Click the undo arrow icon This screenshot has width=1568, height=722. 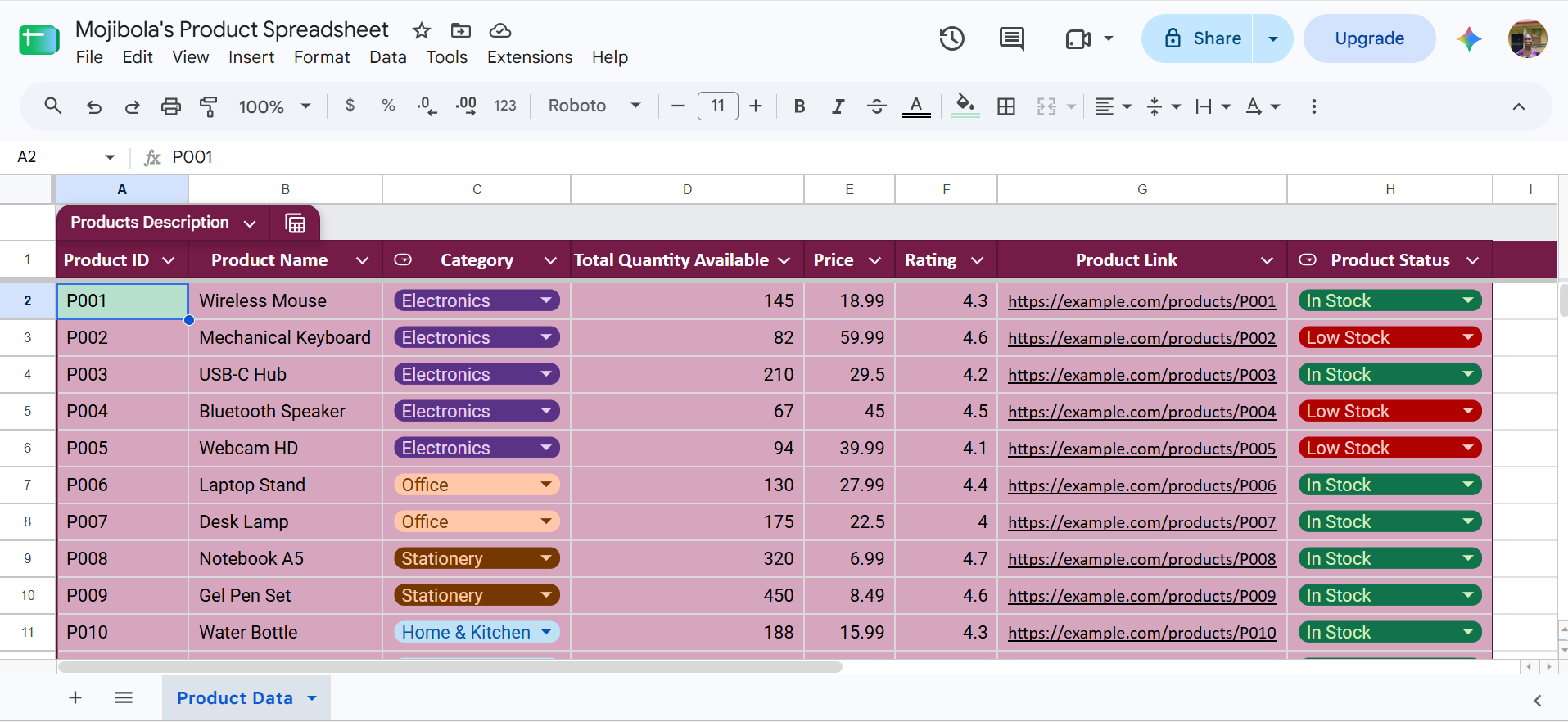point(94,106)
